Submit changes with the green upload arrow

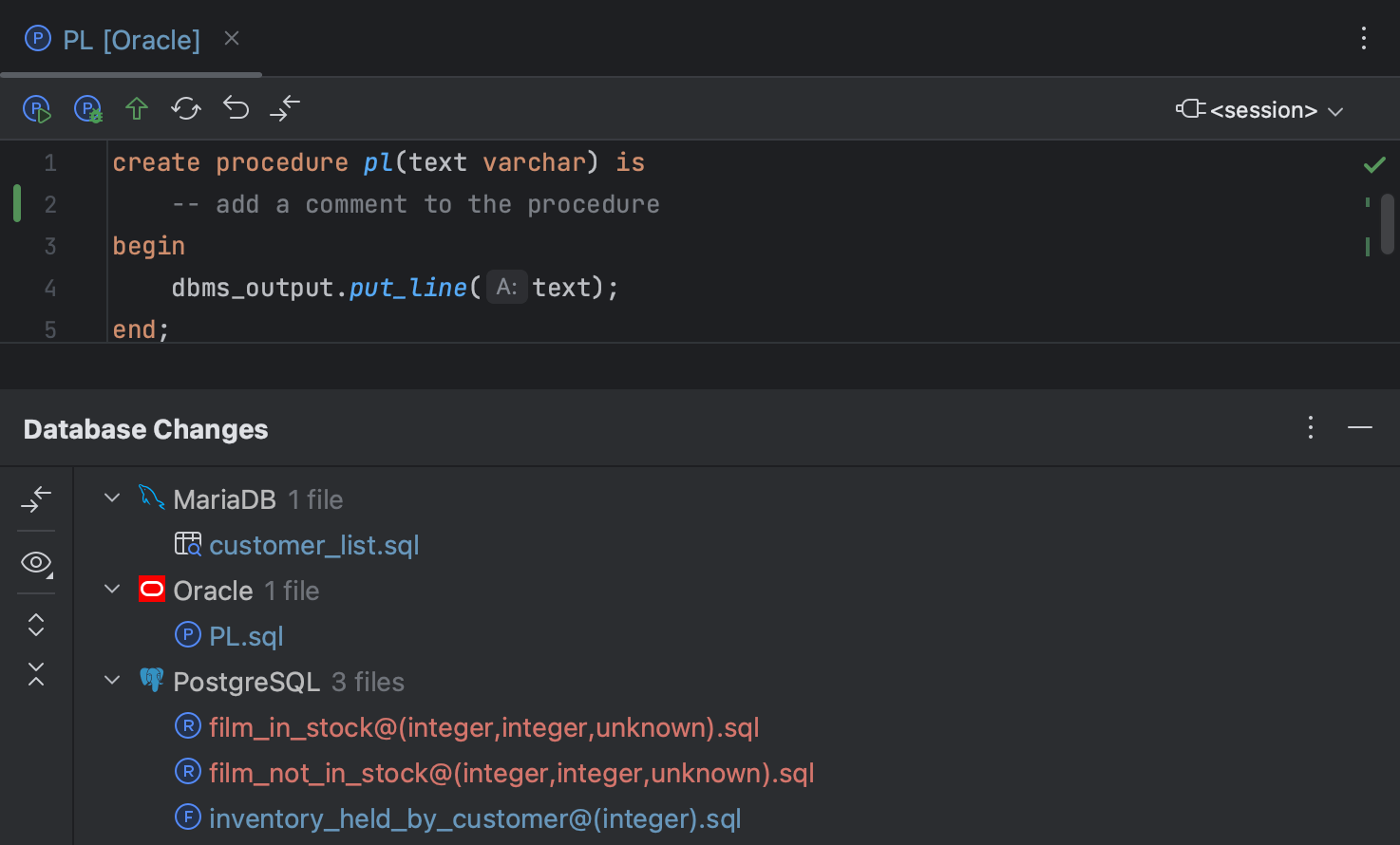tap(136, 108)
